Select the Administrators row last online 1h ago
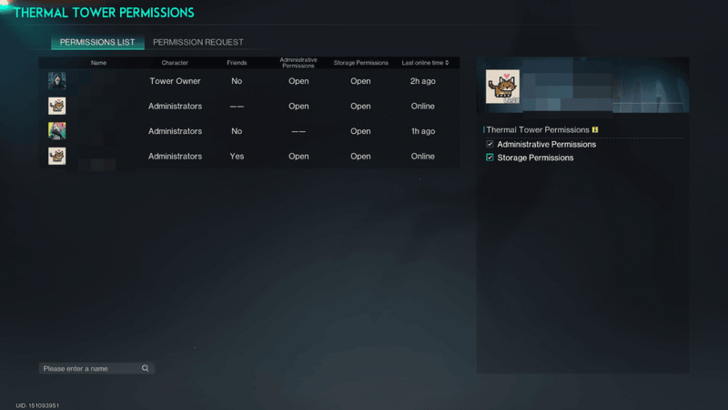Screen dimensions: 728x410 point(250,131)
